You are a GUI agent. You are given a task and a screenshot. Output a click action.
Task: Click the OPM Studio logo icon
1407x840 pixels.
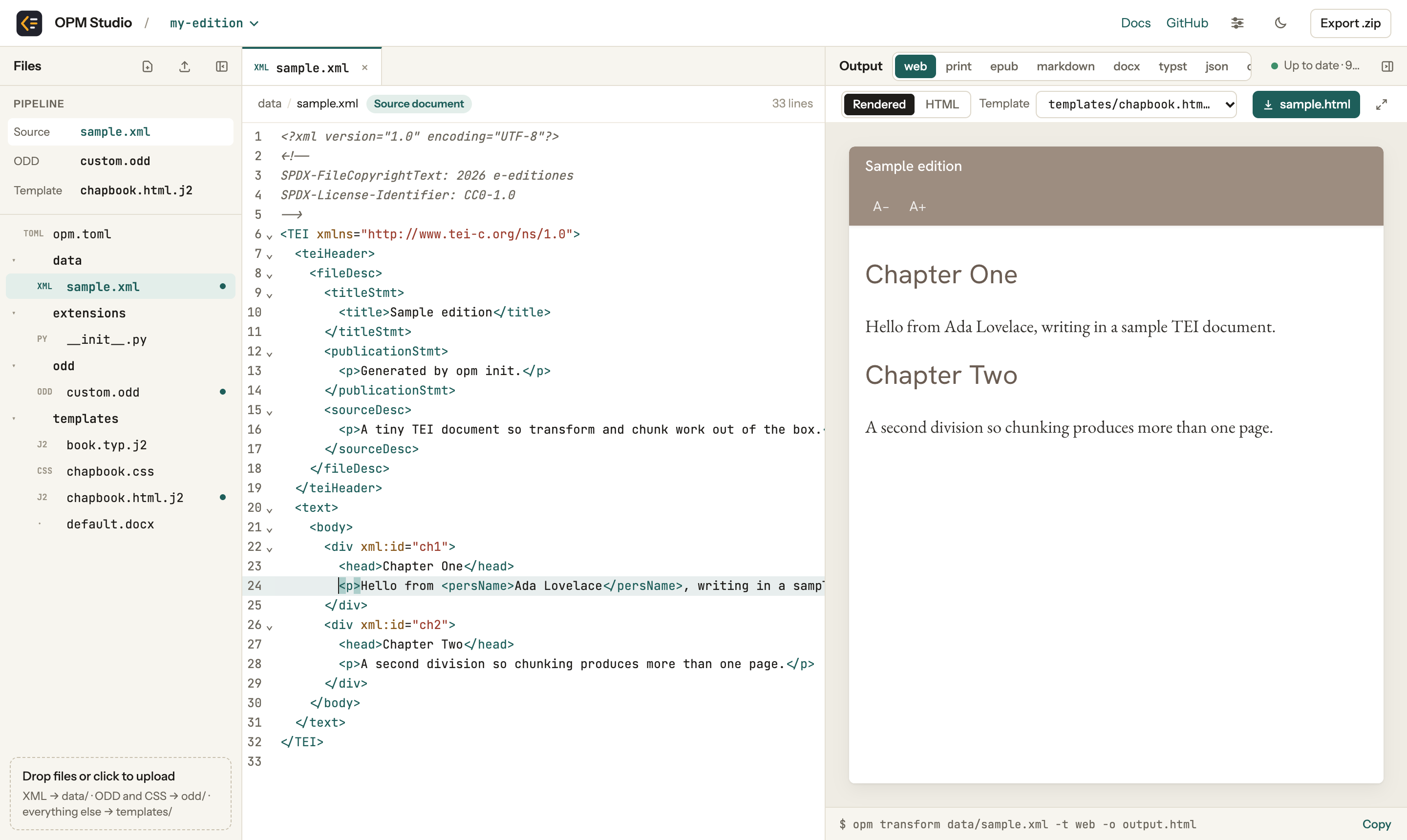[x=29, y=23]
